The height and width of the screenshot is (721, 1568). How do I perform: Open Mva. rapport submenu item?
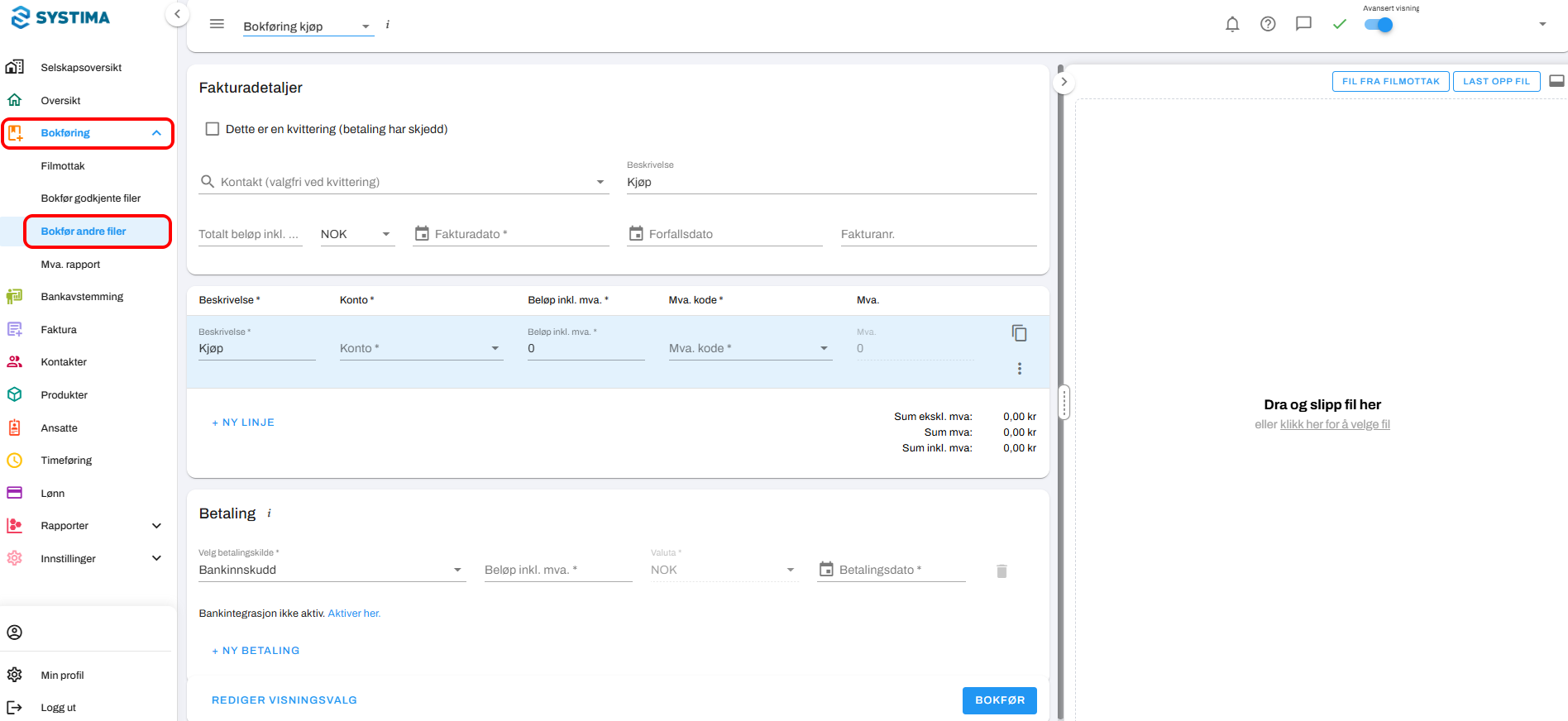pos(70,265)
